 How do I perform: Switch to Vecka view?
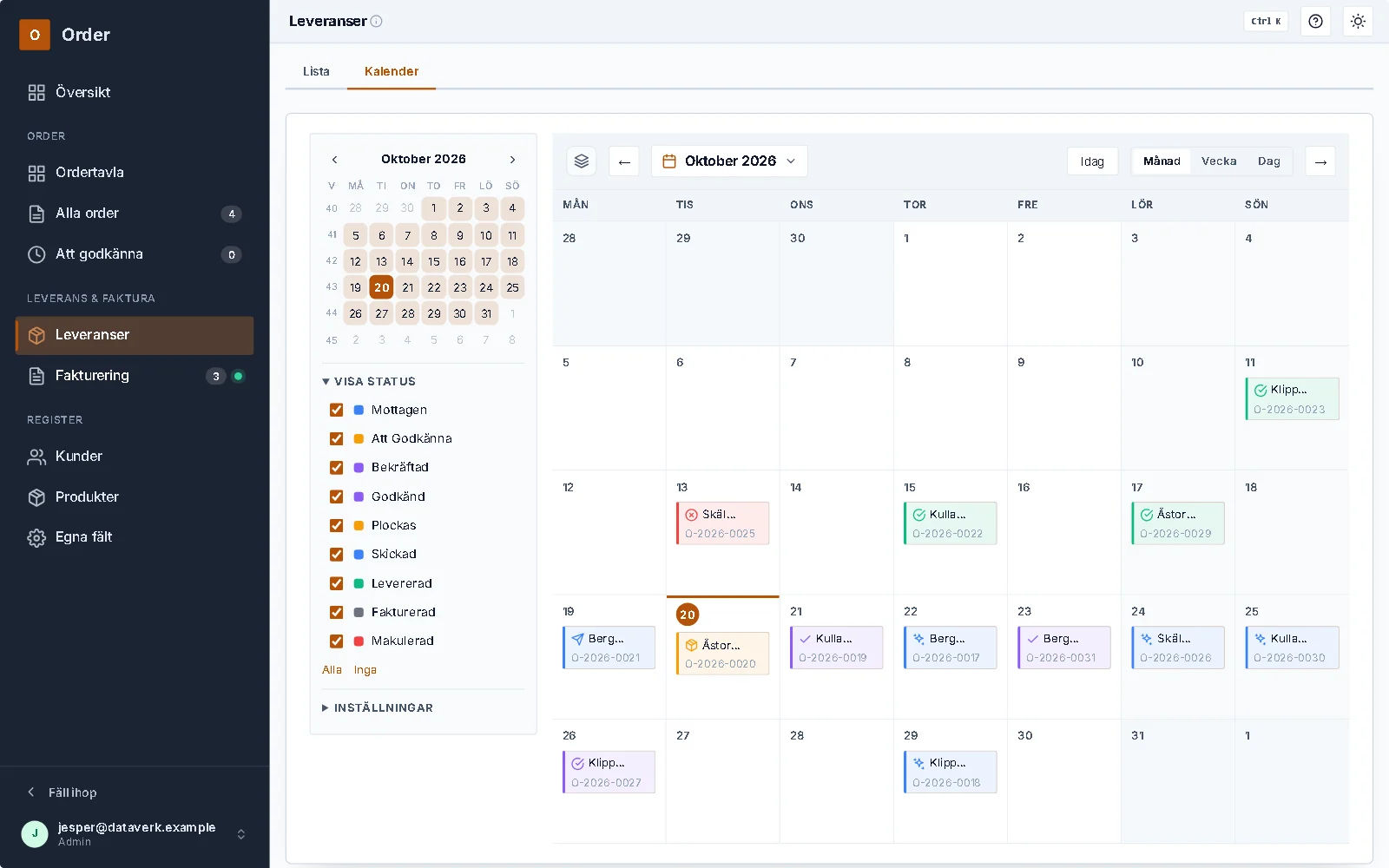tap(1219, 161)
